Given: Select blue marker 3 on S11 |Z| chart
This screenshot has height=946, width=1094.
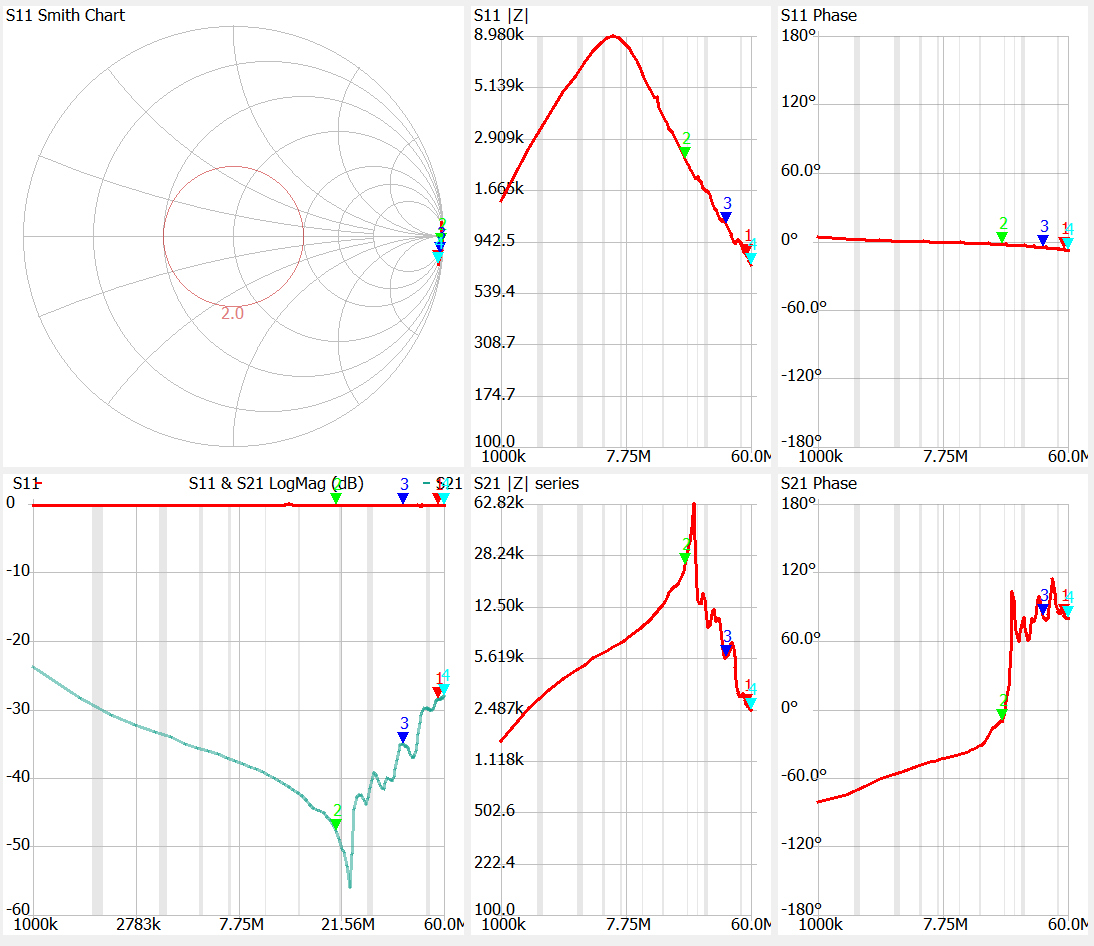Looking at the screenshot, I should tap(726, 217).
